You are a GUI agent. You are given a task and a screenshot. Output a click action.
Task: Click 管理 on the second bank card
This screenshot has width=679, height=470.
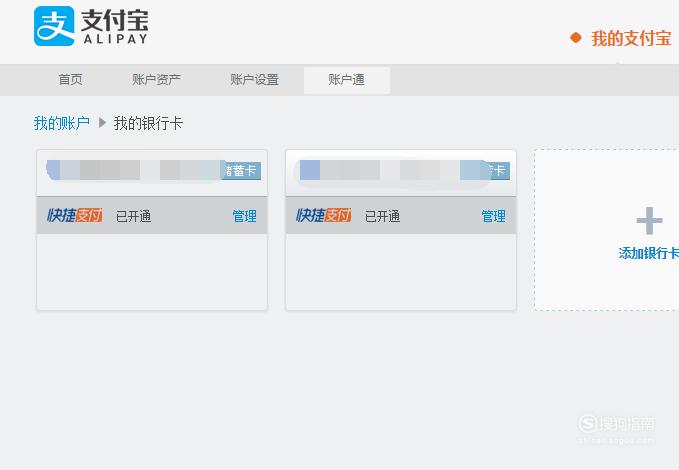pos(494,216)
